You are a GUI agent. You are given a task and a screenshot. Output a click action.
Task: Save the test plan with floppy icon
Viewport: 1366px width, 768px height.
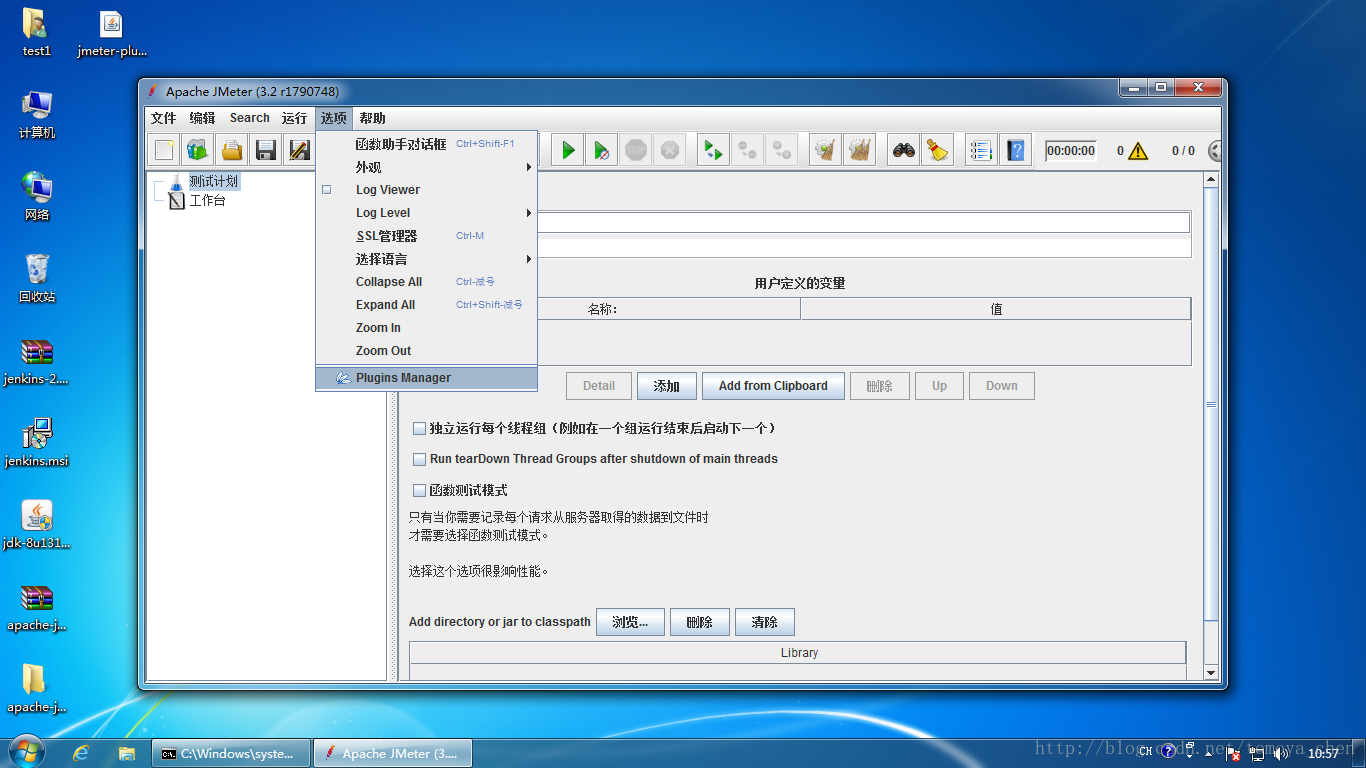coord(266,150)
